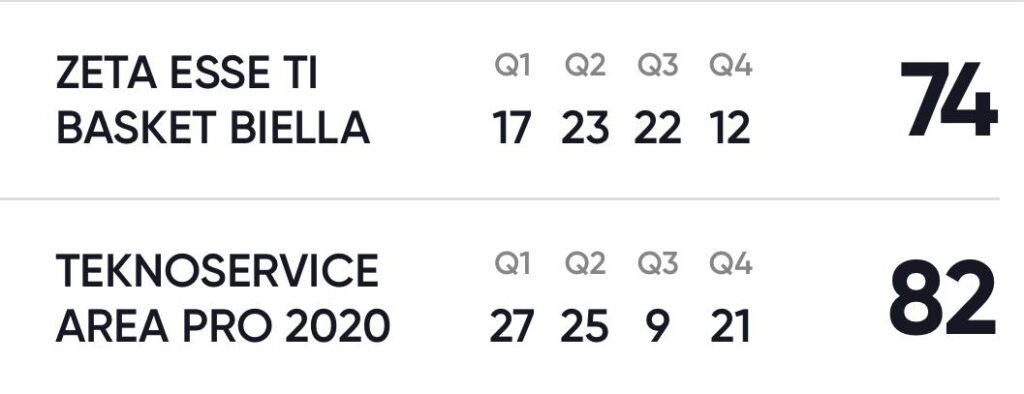Select Teknoservice's final score 82

[944, 297]
